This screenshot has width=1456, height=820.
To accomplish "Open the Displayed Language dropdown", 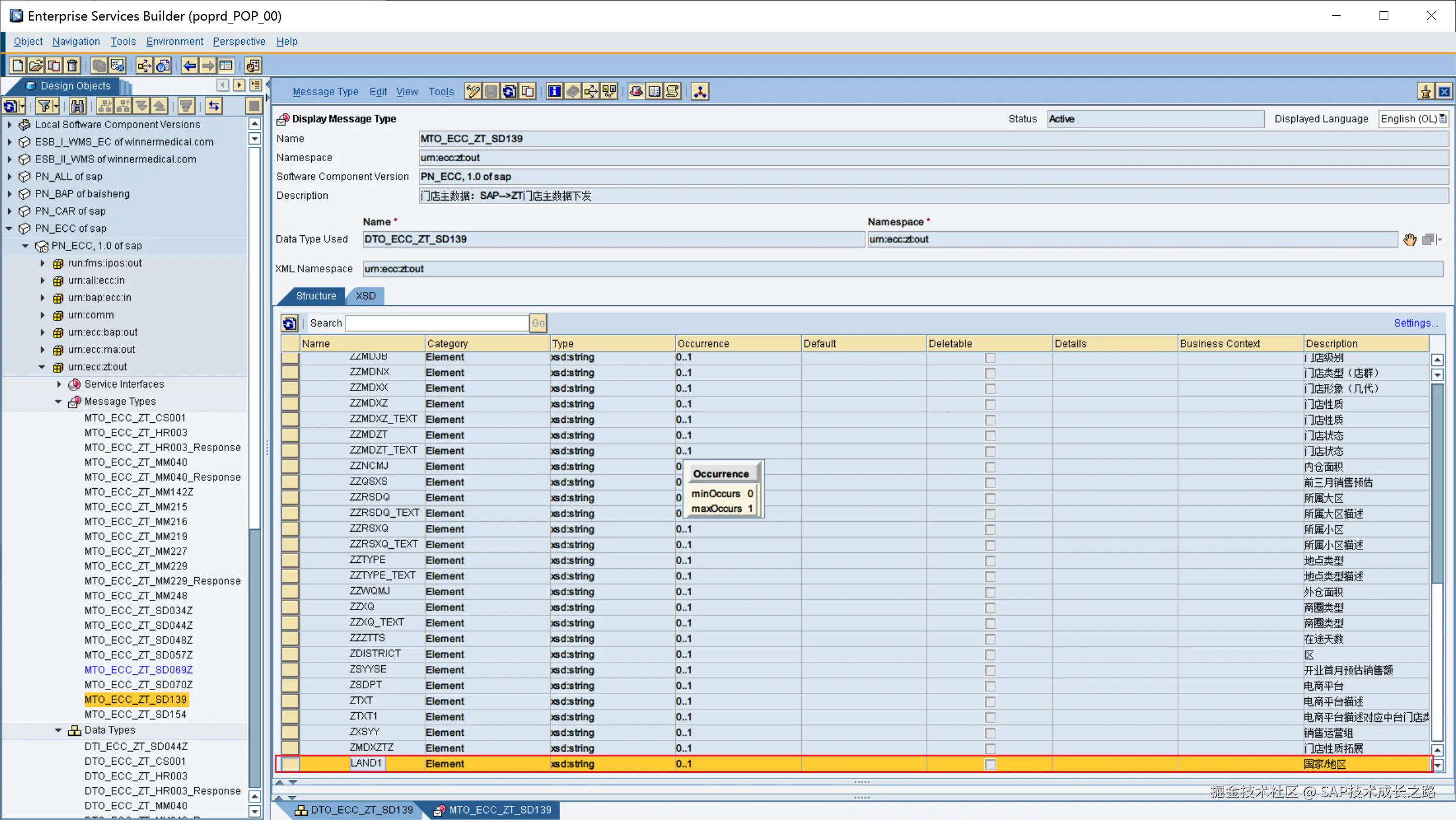I will click(x=1442, y=119).
